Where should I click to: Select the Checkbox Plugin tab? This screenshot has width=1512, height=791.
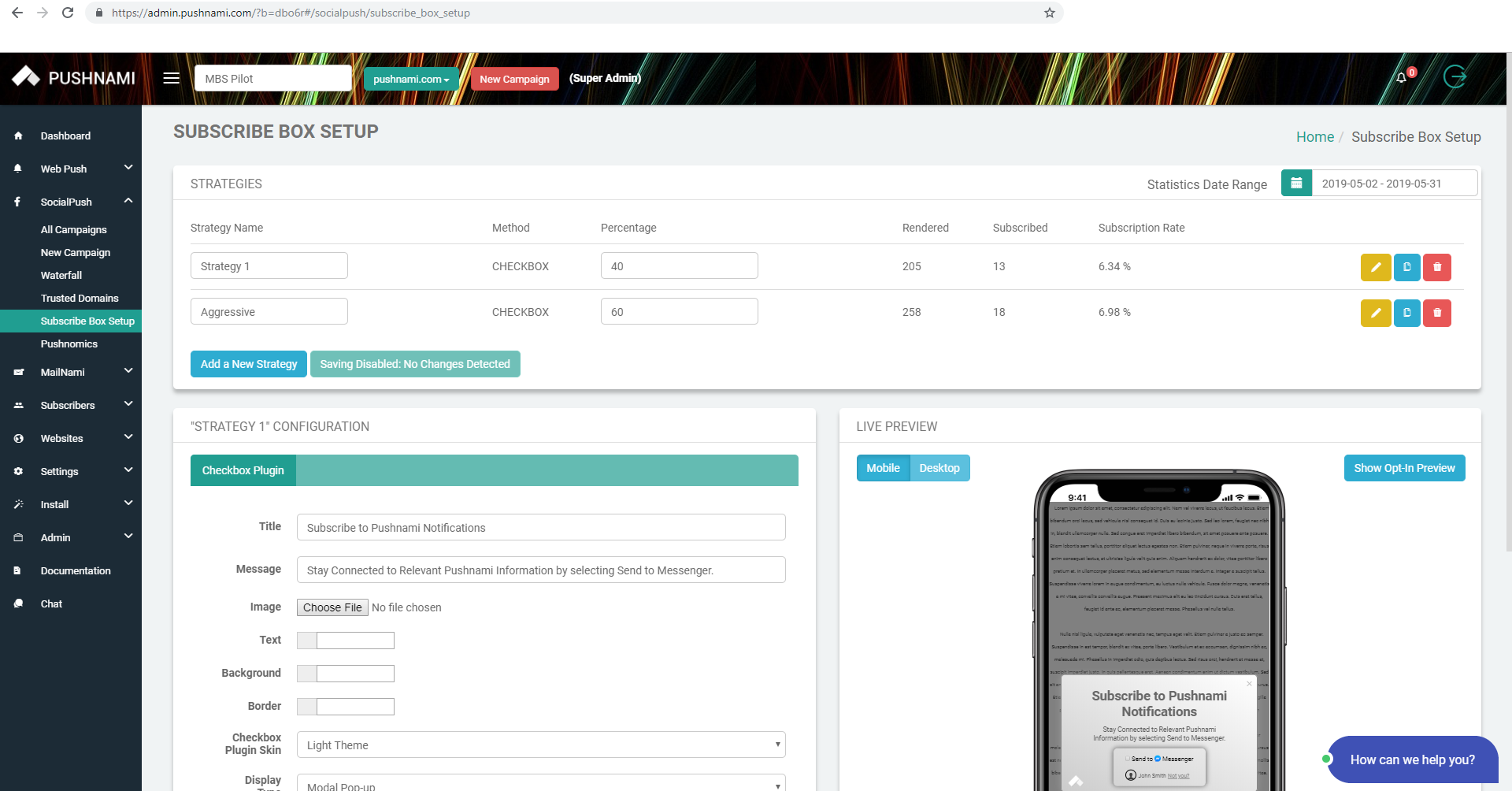point(243,470)
